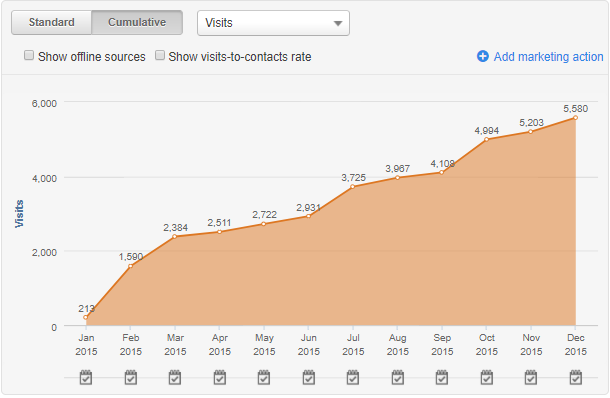Click the Feb 2015 x-axis label
610x398 pixels.
pos(130,345)
